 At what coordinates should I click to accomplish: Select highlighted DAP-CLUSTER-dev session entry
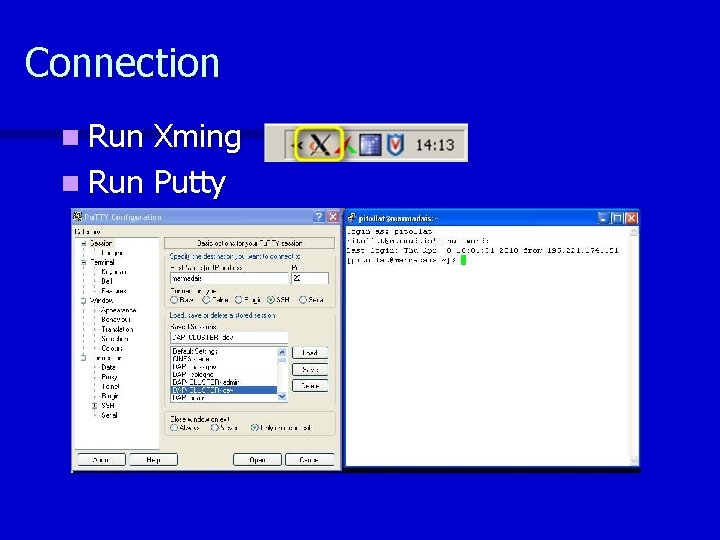point(224,390)
